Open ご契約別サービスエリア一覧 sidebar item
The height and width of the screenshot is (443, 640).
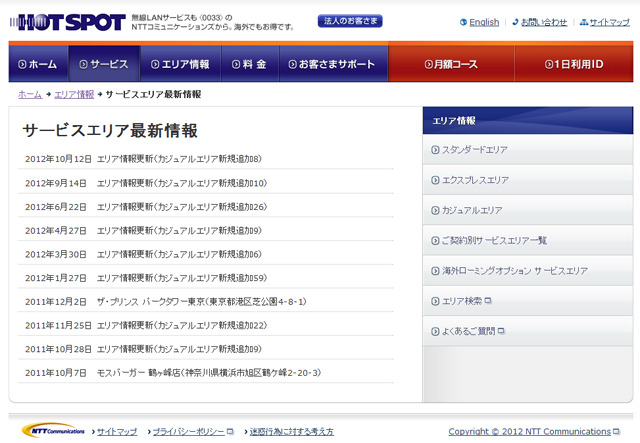528,240
